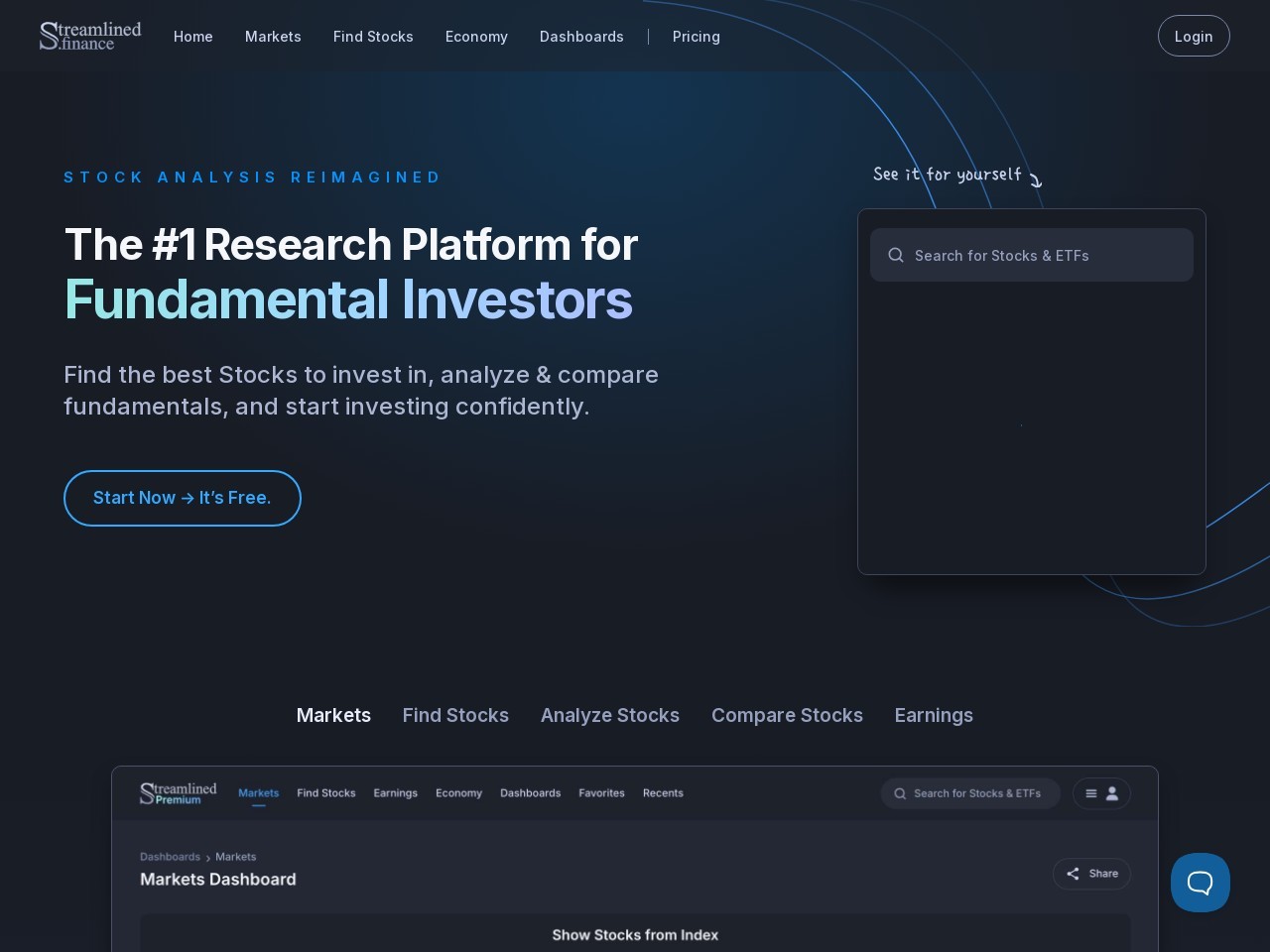1270x952 pixels.
Task: Click the Login button
Action: pos(1194,36)
